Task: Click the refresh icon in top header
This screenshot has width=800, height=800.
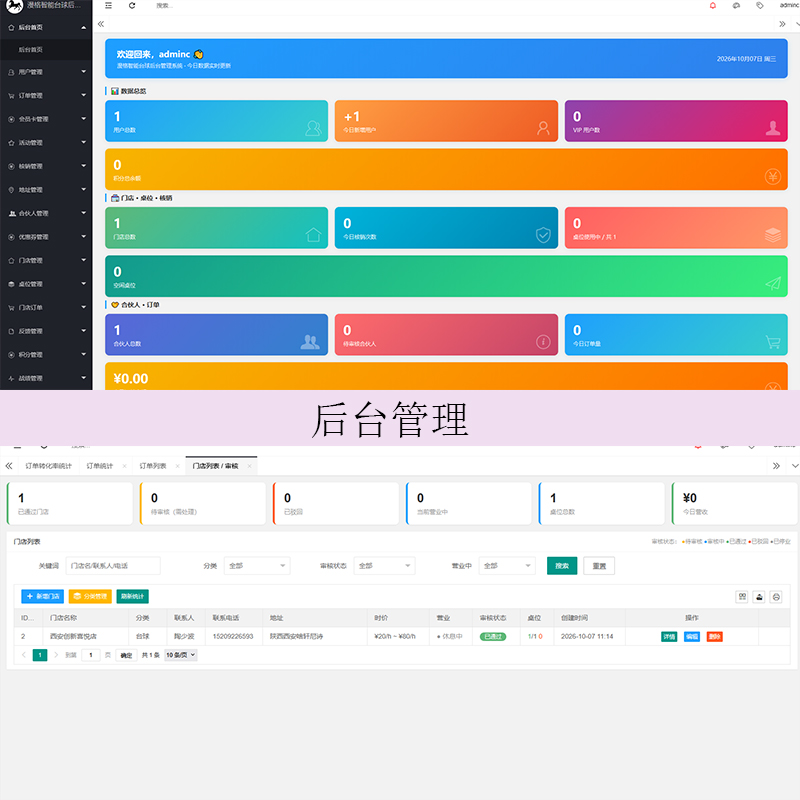Action: click(132, 6)
